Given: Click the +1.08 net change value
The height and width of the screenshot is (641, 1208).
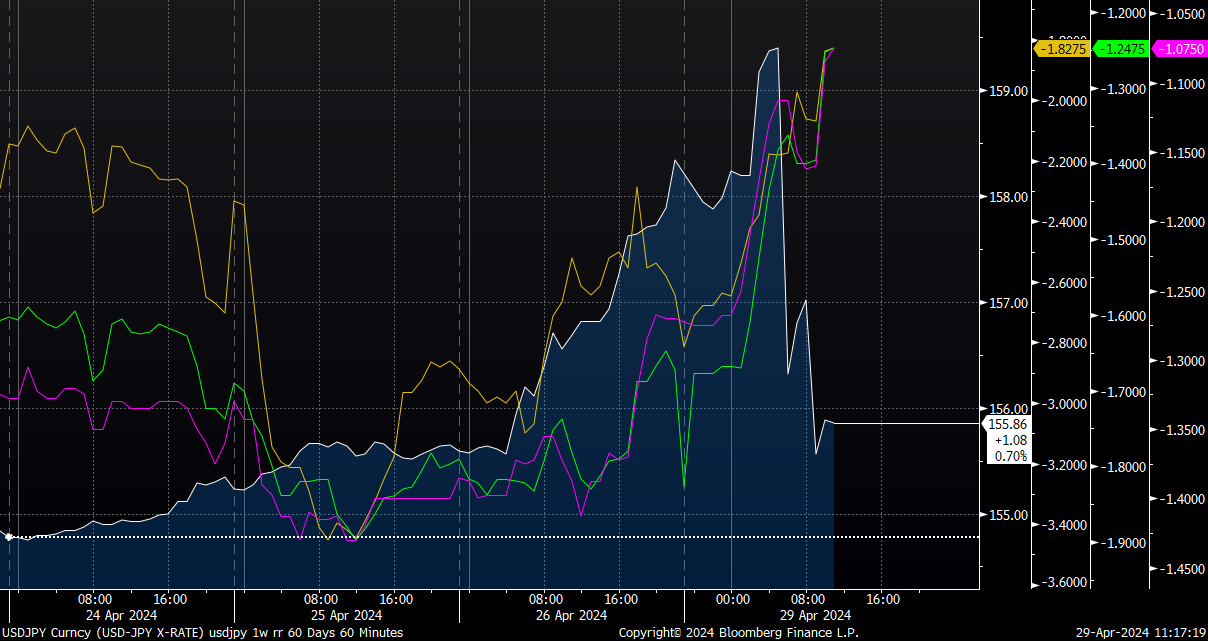Looking at the screenshot, I should pos(1011,440).
